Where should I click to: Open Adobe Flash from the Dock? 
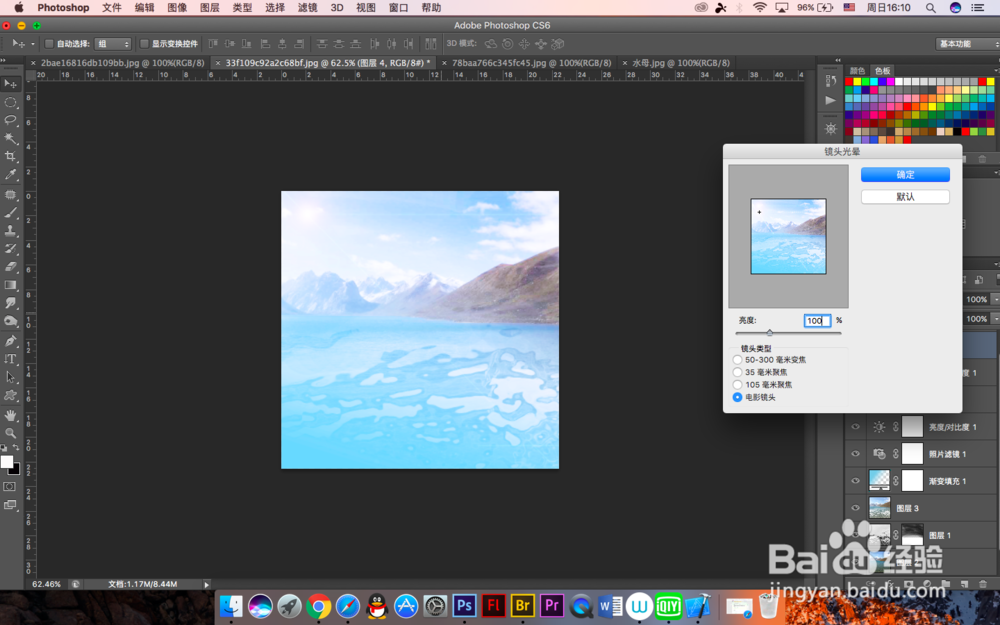(493, 605)
